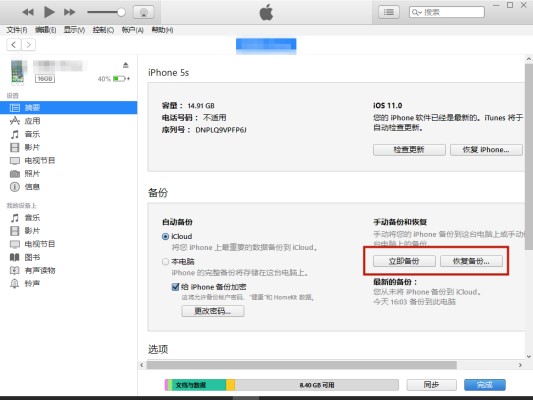Click the iOS 11.0 version text

(388, 106)
